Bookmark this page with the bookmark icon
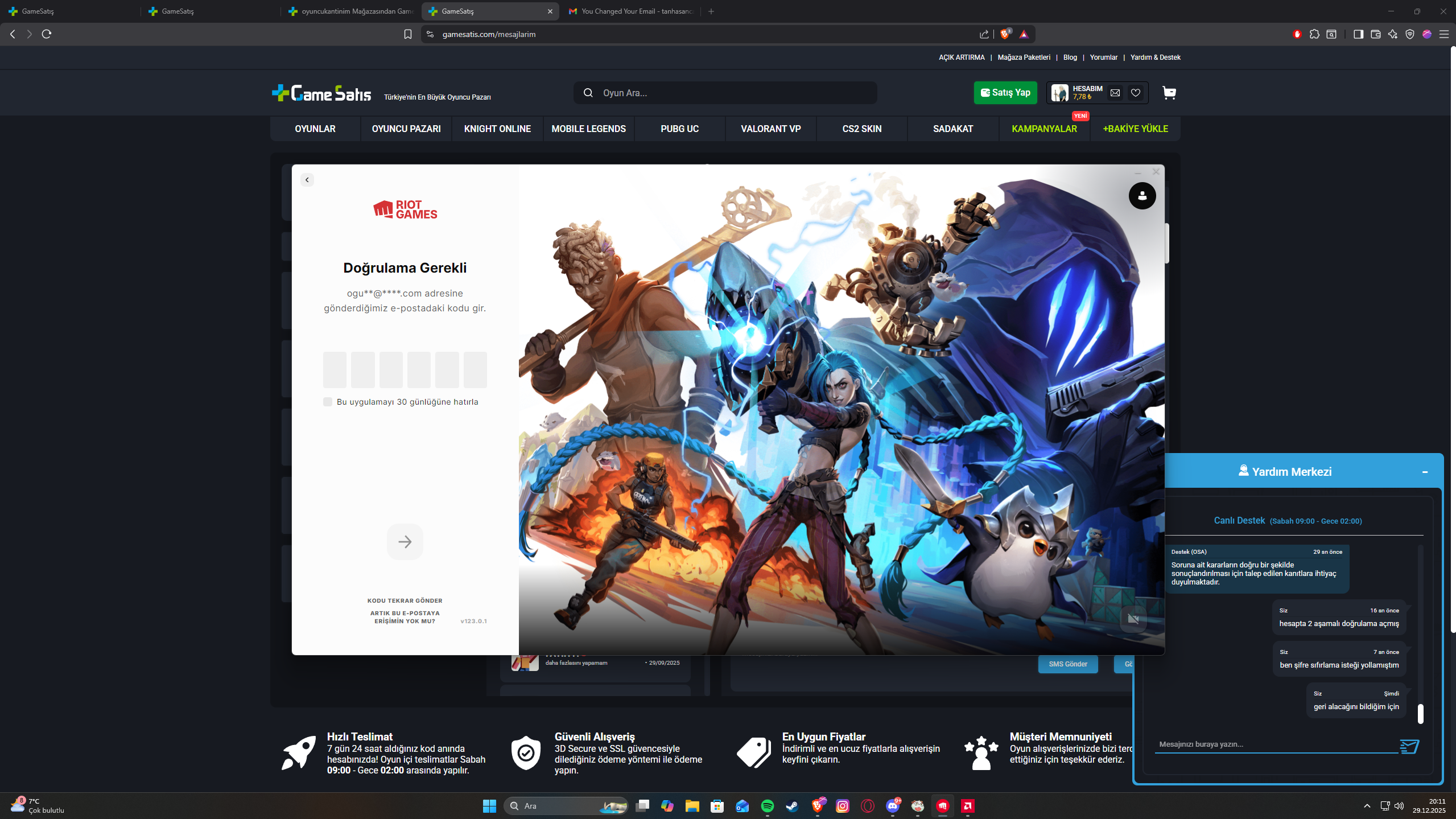The image size is (1456, 819). (x=408, y=34)
